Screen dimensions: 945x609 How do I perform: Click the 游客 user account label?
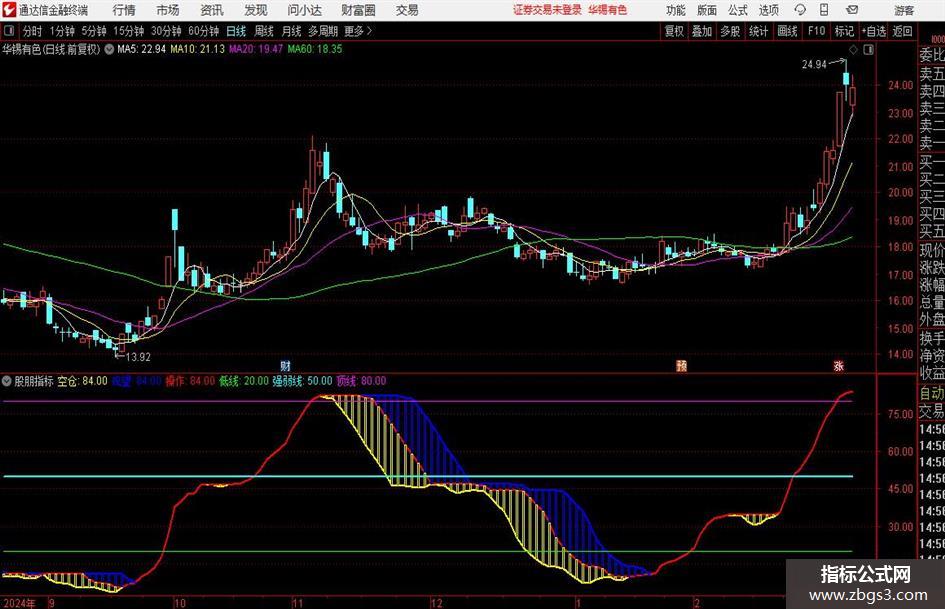(904, 10)
